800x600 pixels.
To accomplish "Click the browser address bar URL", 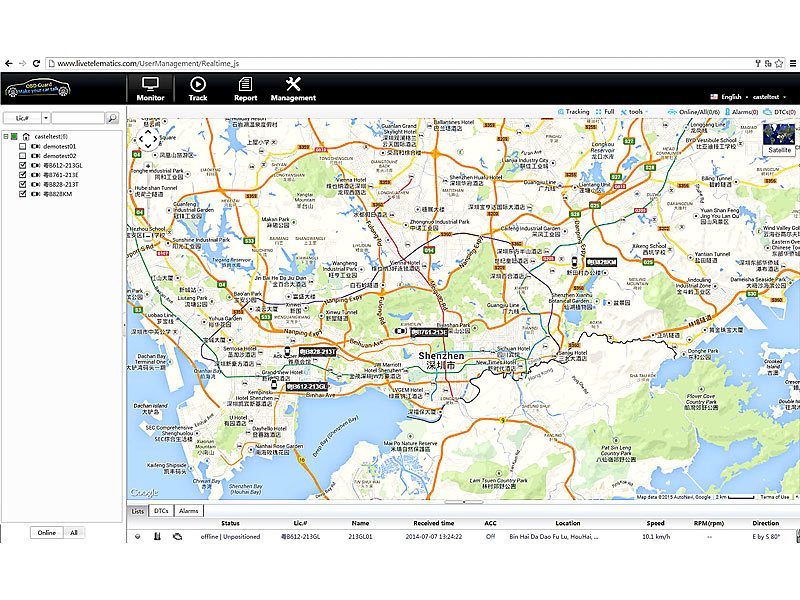I will (x=148, y=63).
